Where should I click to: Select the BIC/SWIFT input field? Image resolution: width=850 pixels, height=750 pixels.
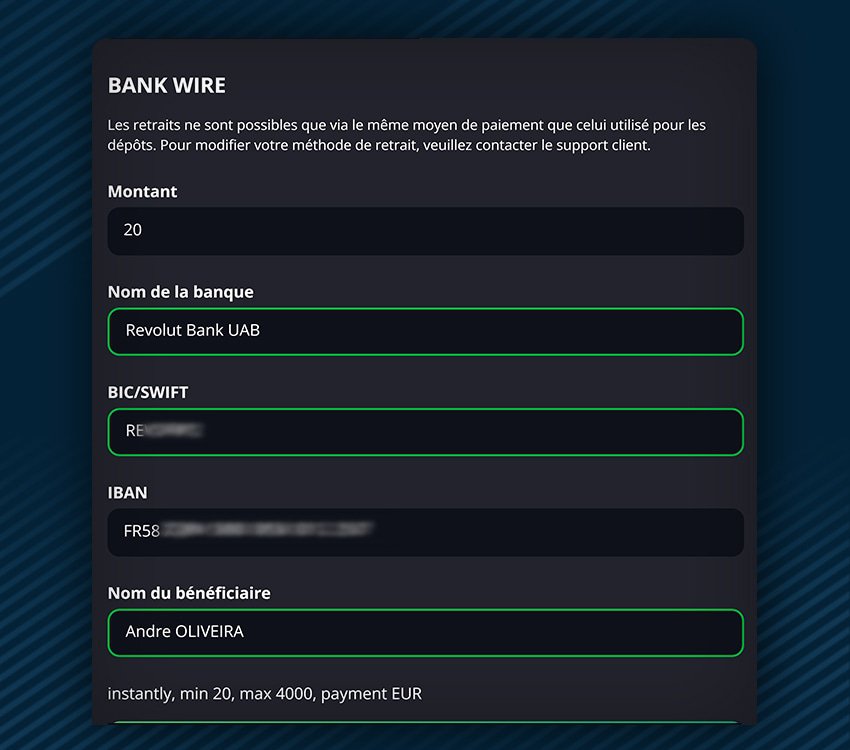point(425,432)
